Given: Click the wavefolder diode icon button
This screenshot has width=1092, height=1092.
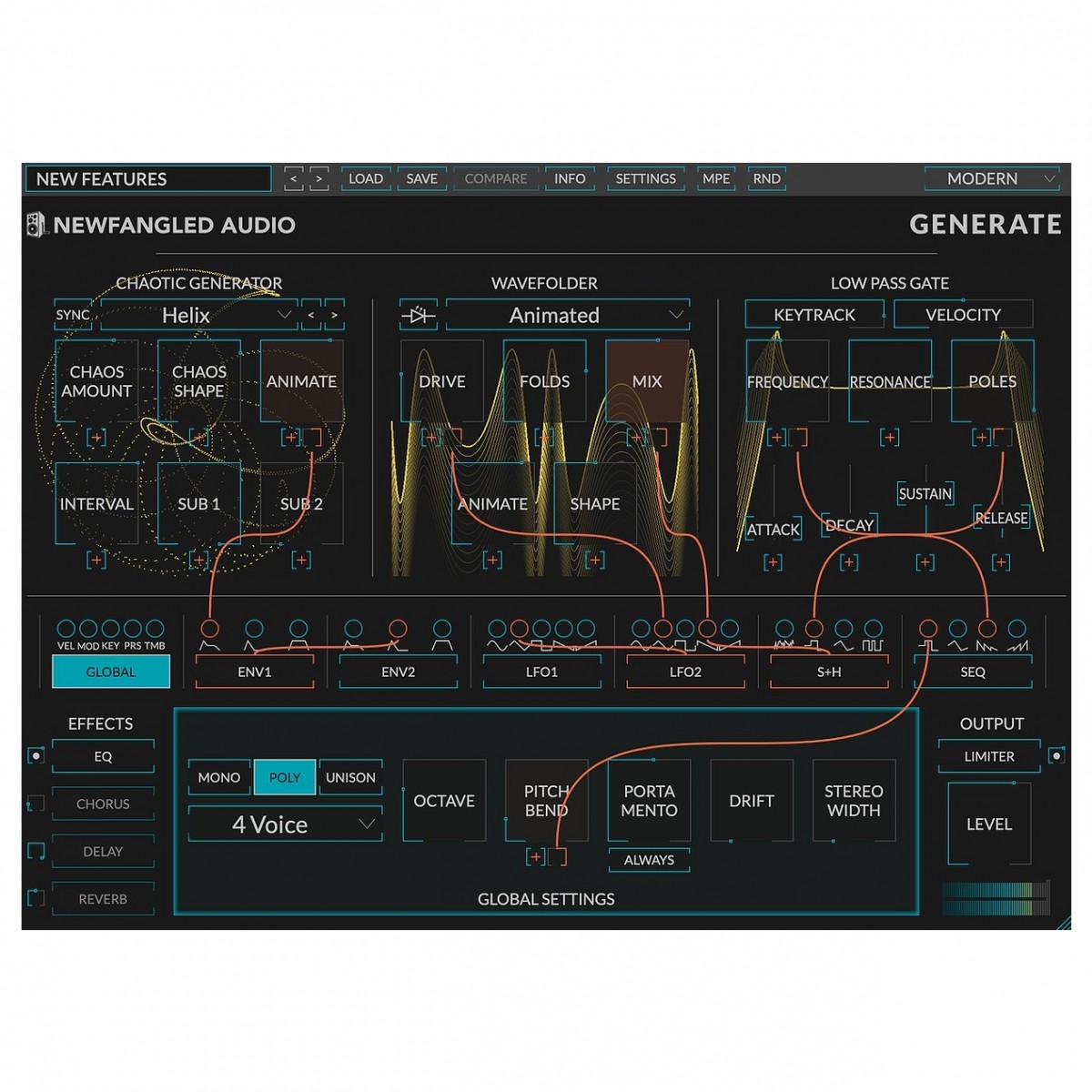Looking at the screenshot, I should (x=418, y=316).
